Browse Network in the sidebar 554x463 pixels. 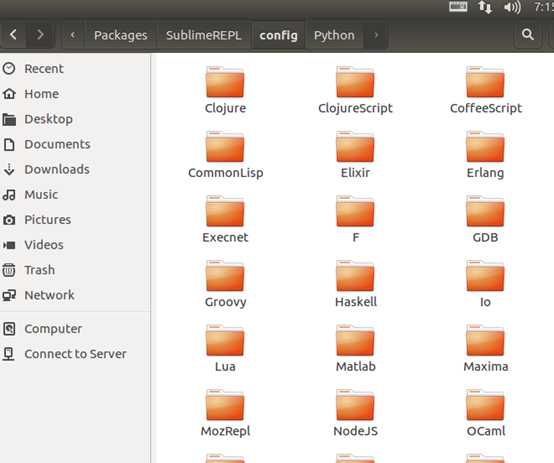[x=75, y=295]
